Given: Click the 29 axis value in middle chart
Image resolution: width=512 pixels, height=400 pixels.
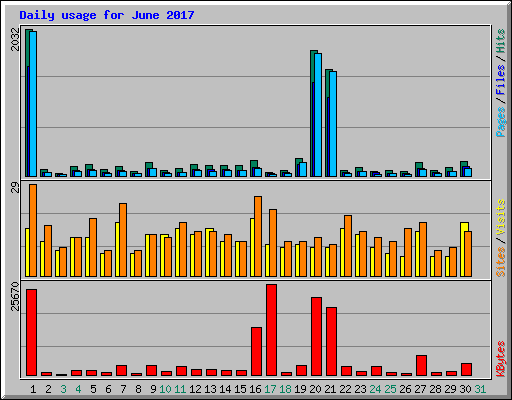Looking at the screenshot, I should click(x=15, y=188).
